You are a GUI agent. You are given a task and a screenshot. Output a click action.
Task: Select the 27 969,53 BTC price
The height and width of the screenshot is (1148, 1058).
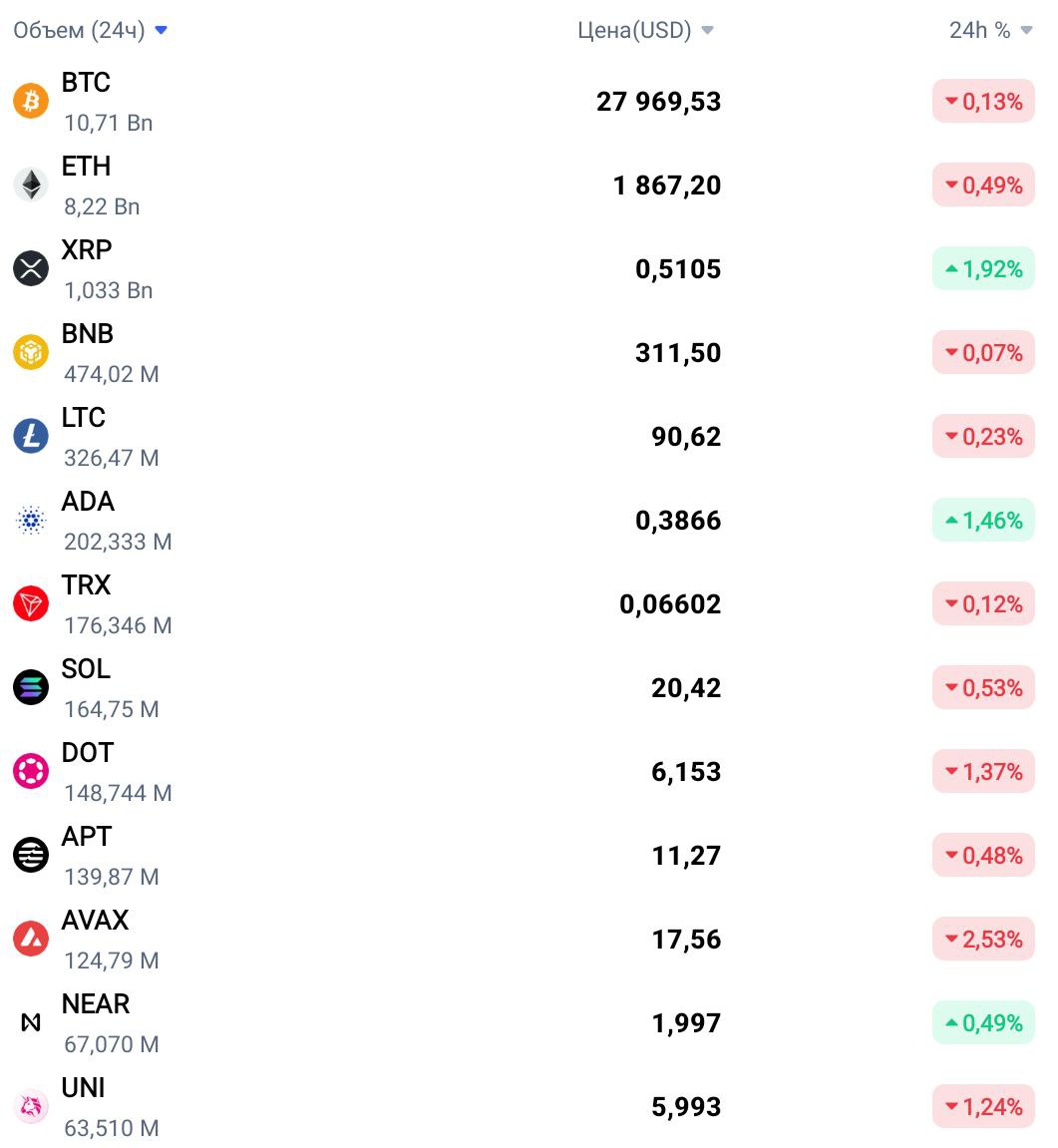[658, 102]
